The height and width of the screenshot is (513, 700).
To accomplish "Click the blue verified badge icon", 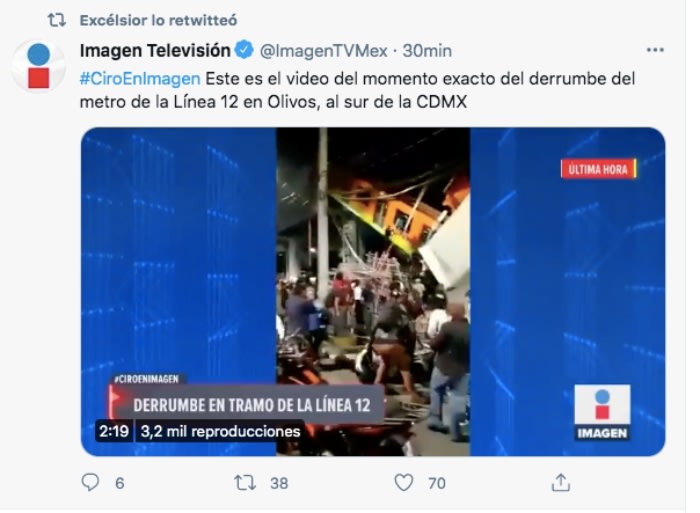I will point(244,50).
